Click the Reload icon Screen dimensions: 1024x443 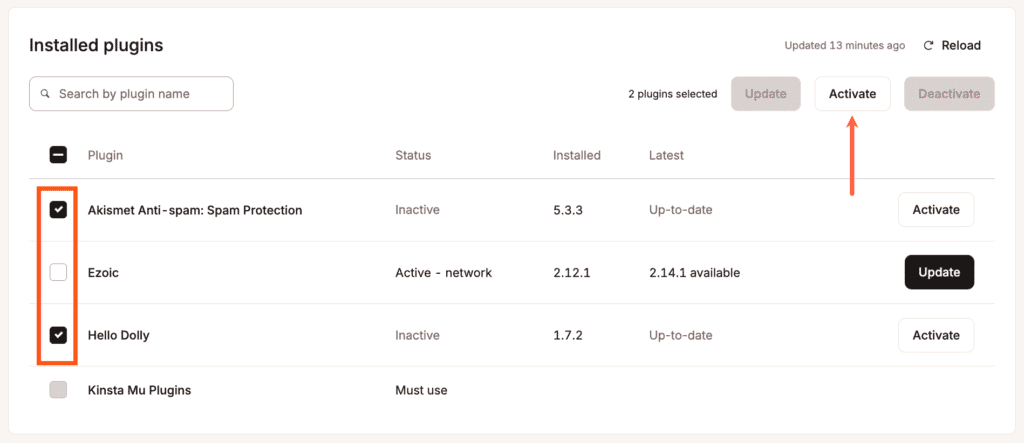(x=928, y=46)
